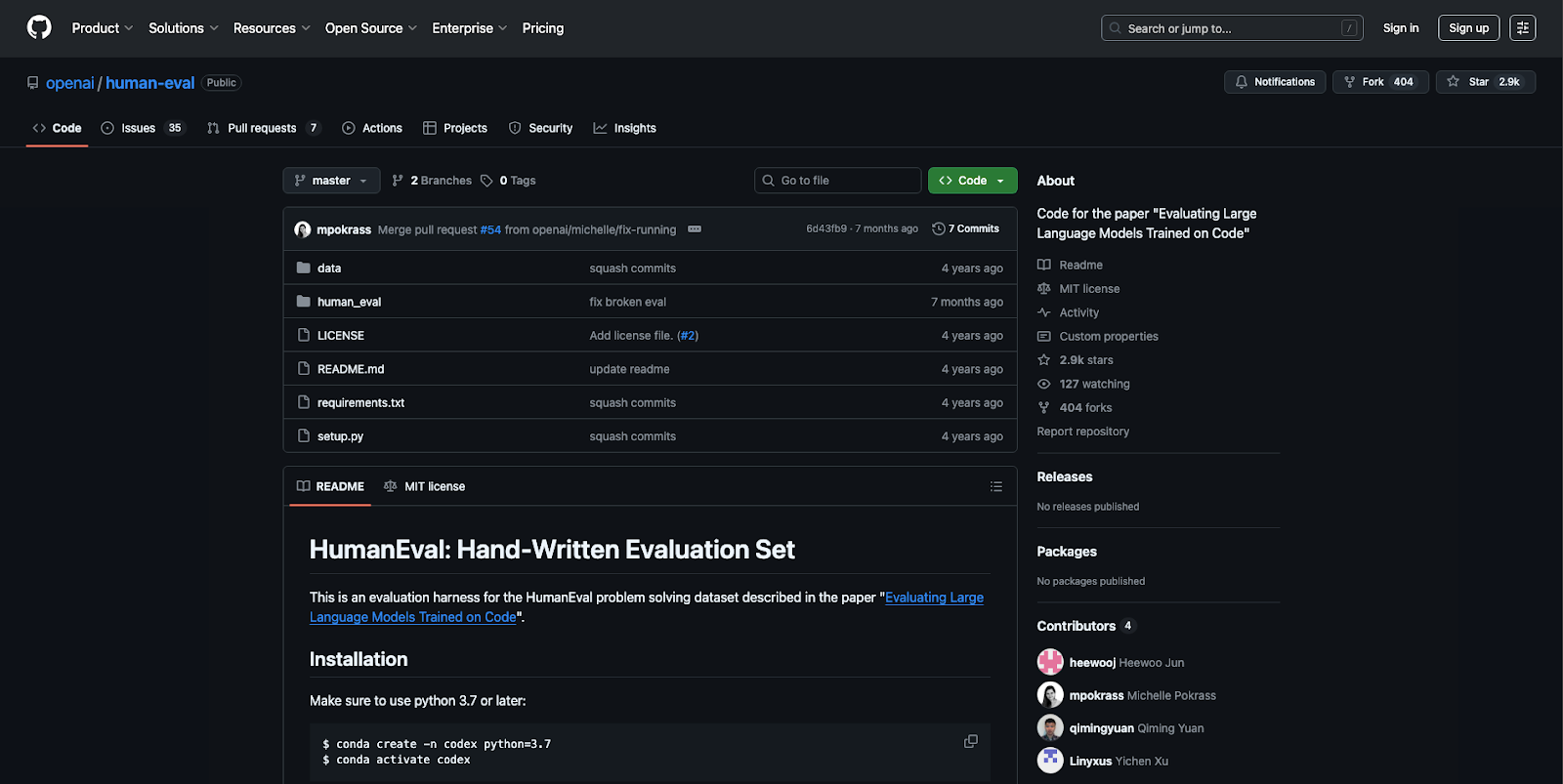Open Linyxus contributor avatar
This screenshot has height=784, width=1563.
[1050, 760]
